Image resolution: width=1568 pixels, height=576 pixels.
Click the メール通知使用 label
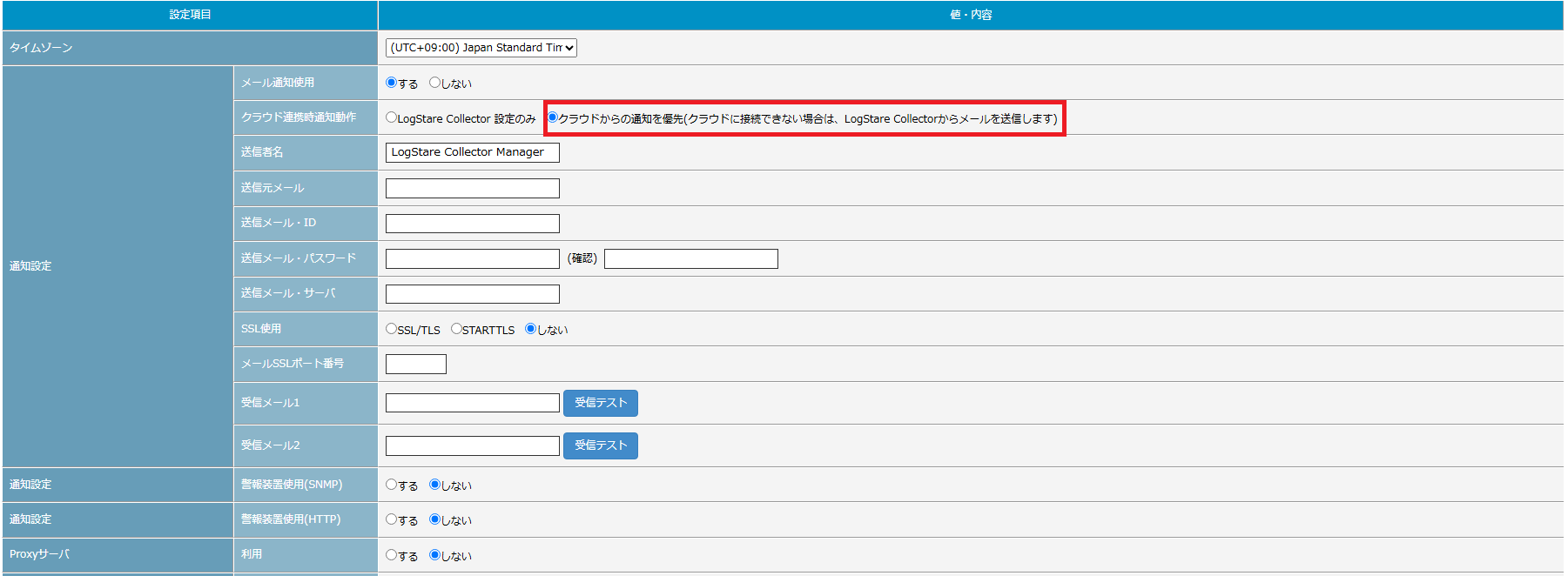(x=278, y=83)
